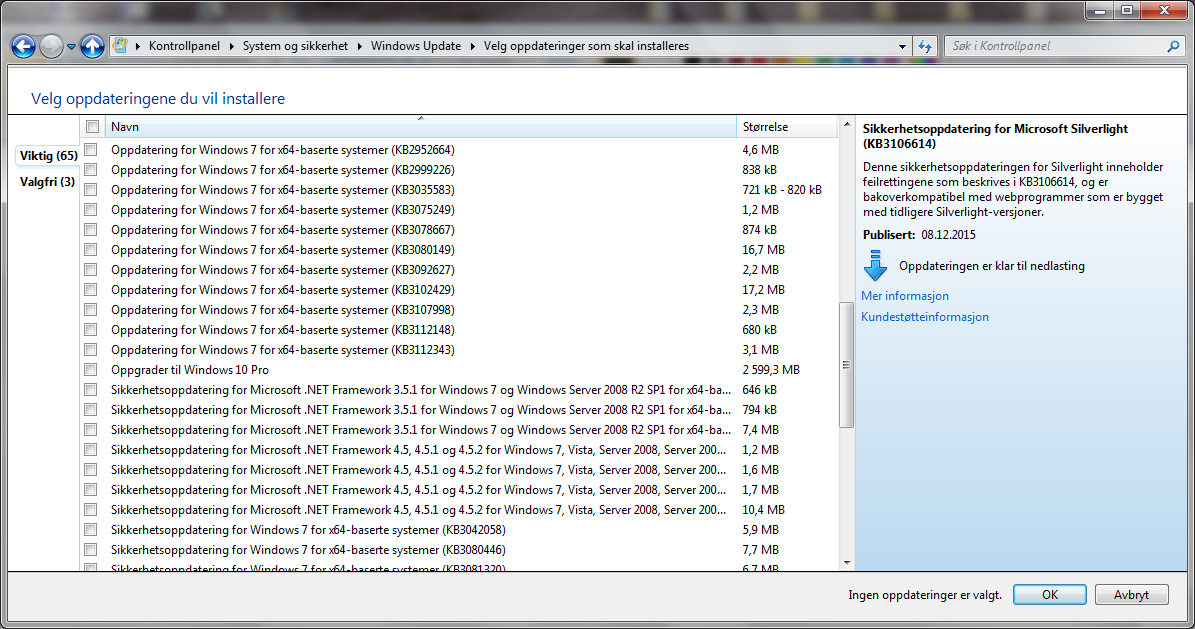
Task: Check the KB3042058 security update checkbox
Action: 91,529
